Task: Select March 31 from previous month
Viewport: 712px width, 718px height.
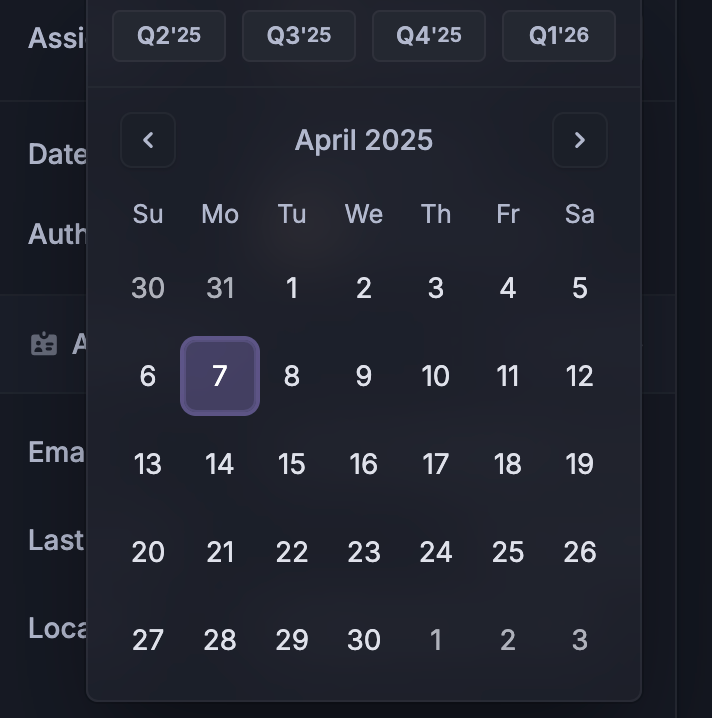Action: point(220,288)
